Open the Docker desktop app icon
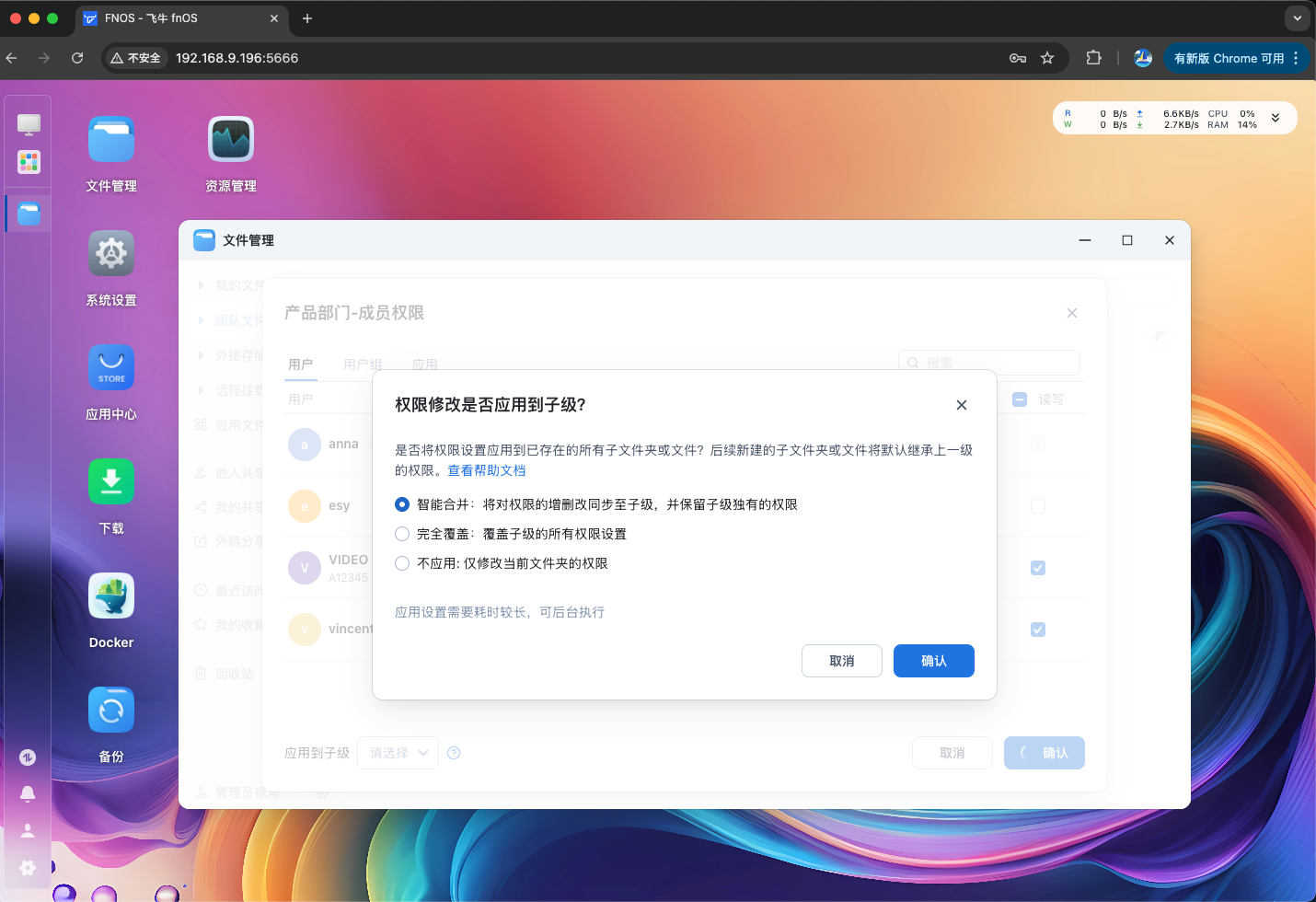Screen dimensions: 1316x902 111,596
